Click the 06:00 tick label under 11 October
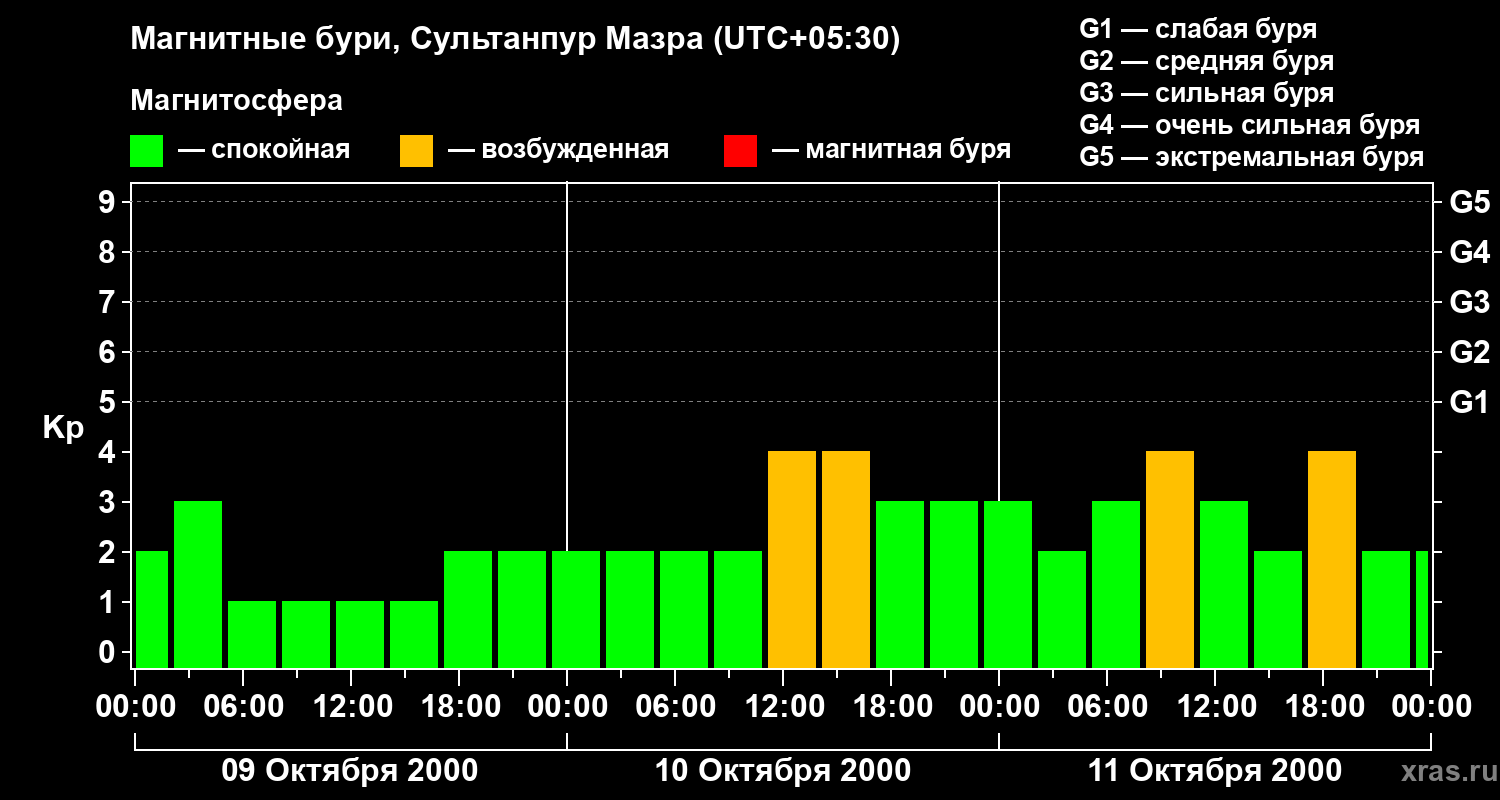The height and width of the screenshot is (800, 1500). tap(1108, 707)
